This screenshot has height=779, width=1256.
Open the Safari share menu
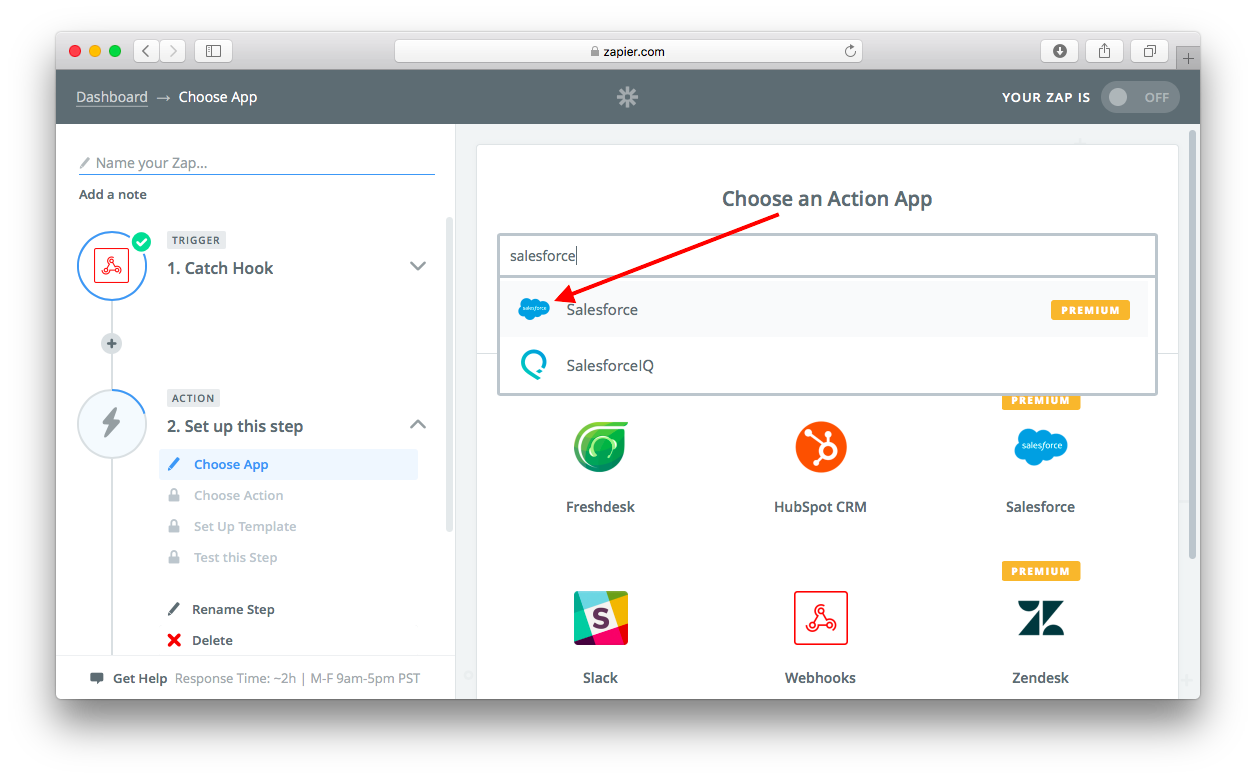(x=1104, y=50)
